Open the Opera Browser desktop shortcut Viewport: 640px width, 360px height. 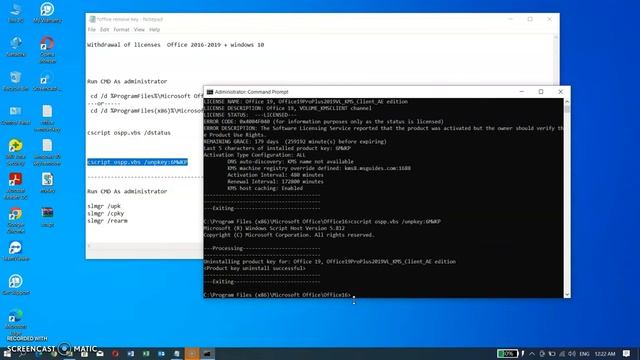[47, 49]
